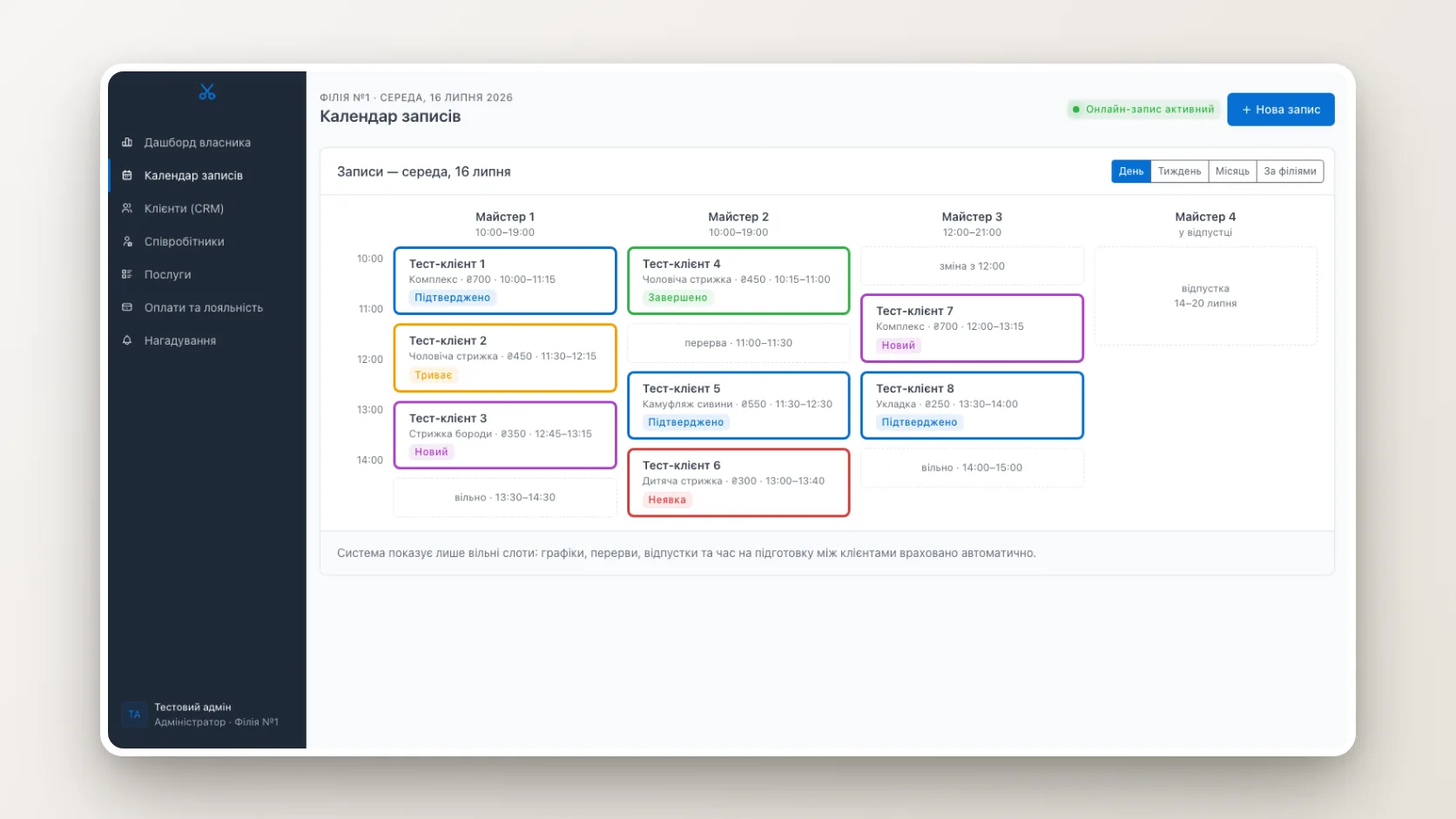
Task: Open Тест-клієнт 4 appointment card
Action: (x=738, y=280)
